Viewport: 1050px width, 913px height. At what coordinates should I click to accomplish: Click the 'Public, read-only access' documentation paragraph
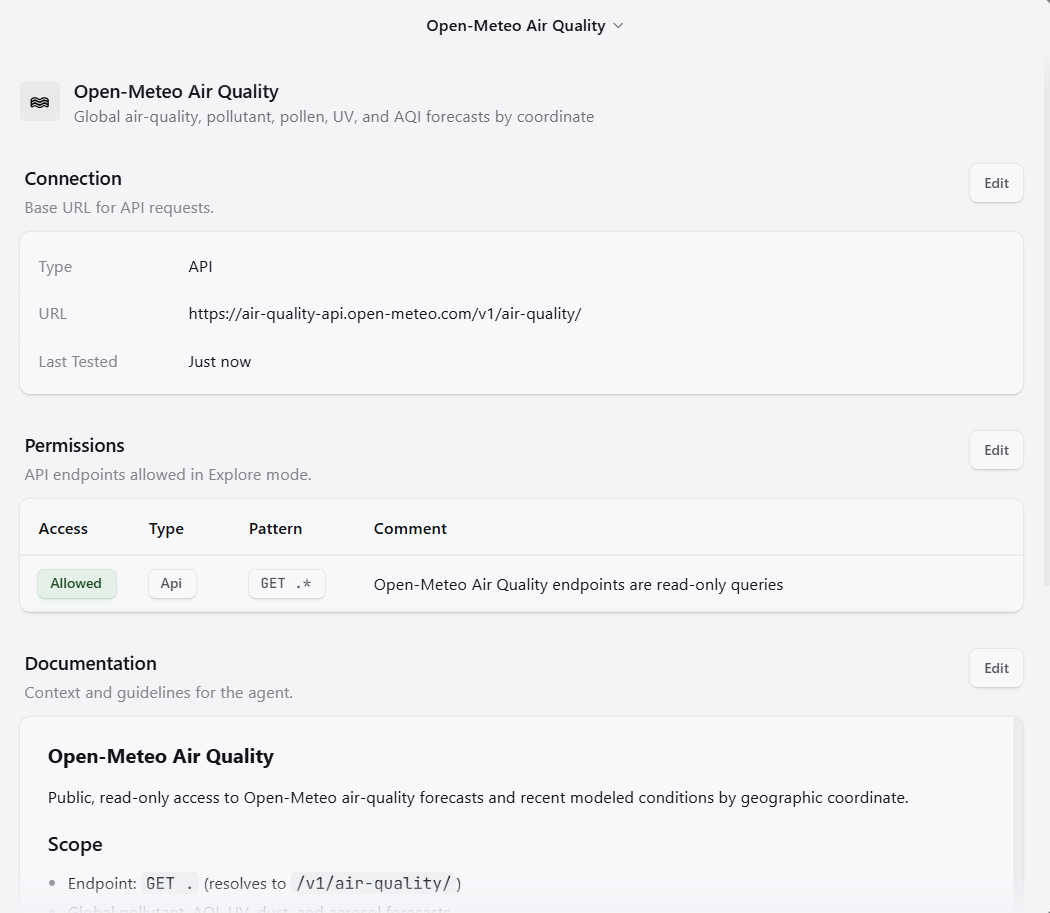click(478, 798)
